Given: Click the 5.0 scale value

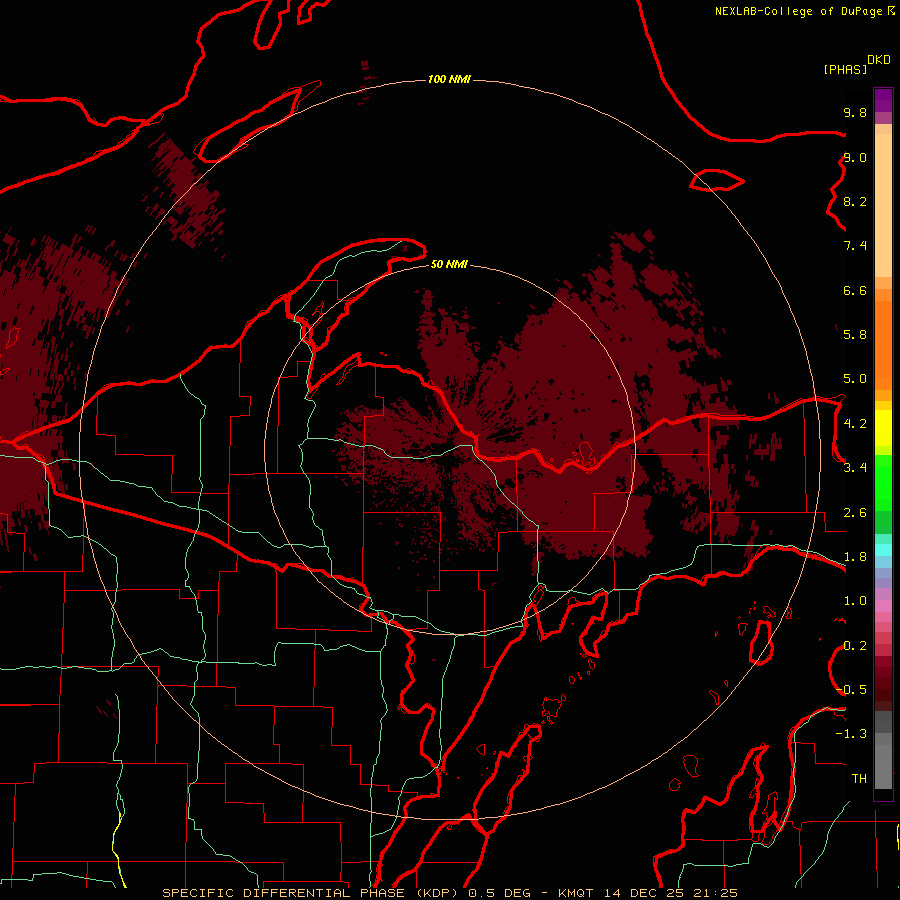Looking at the screenshot, I should [855, 379].
